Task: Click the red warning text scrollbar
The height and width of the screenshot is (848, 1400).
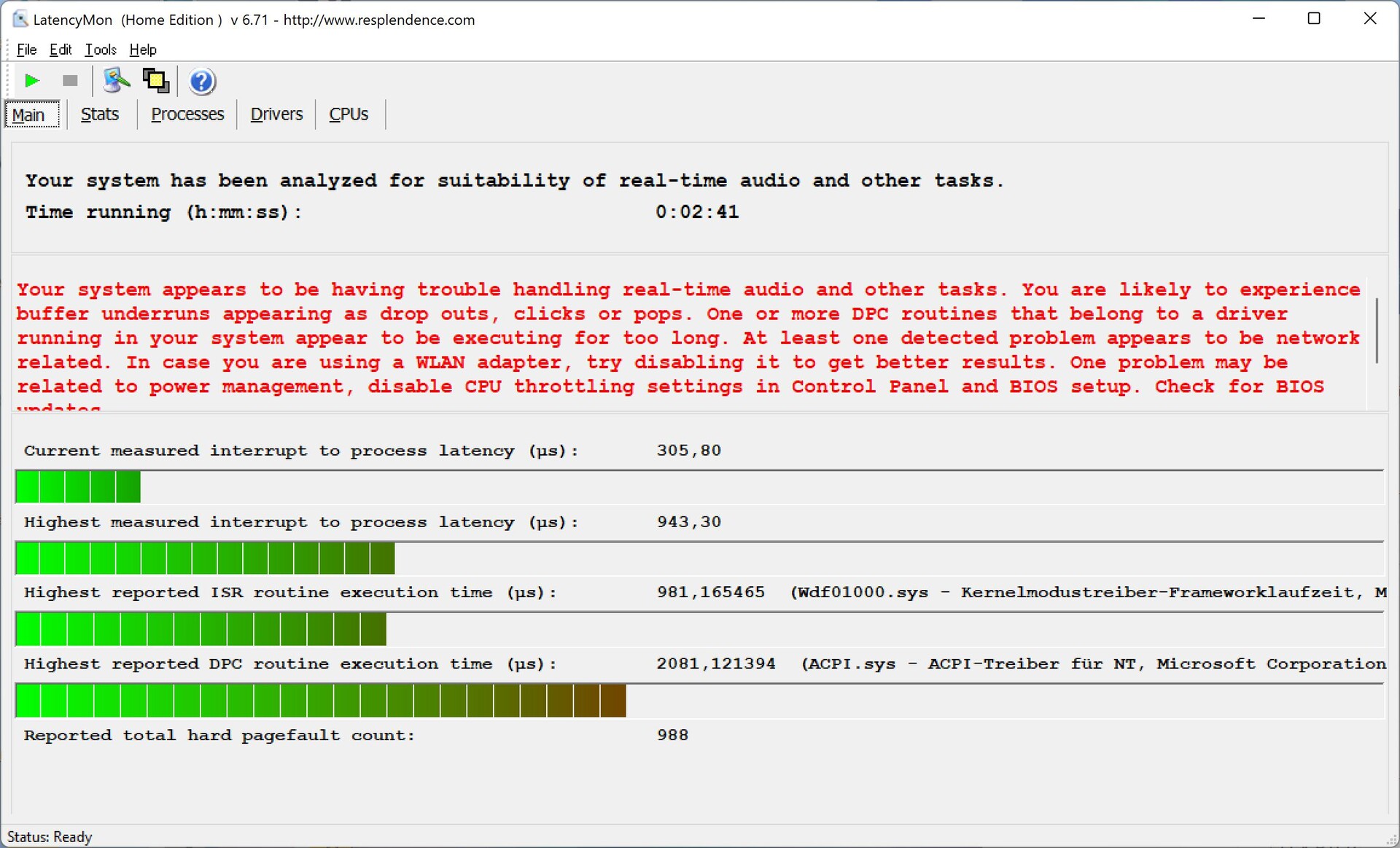Action: [x=1376, y=330]
